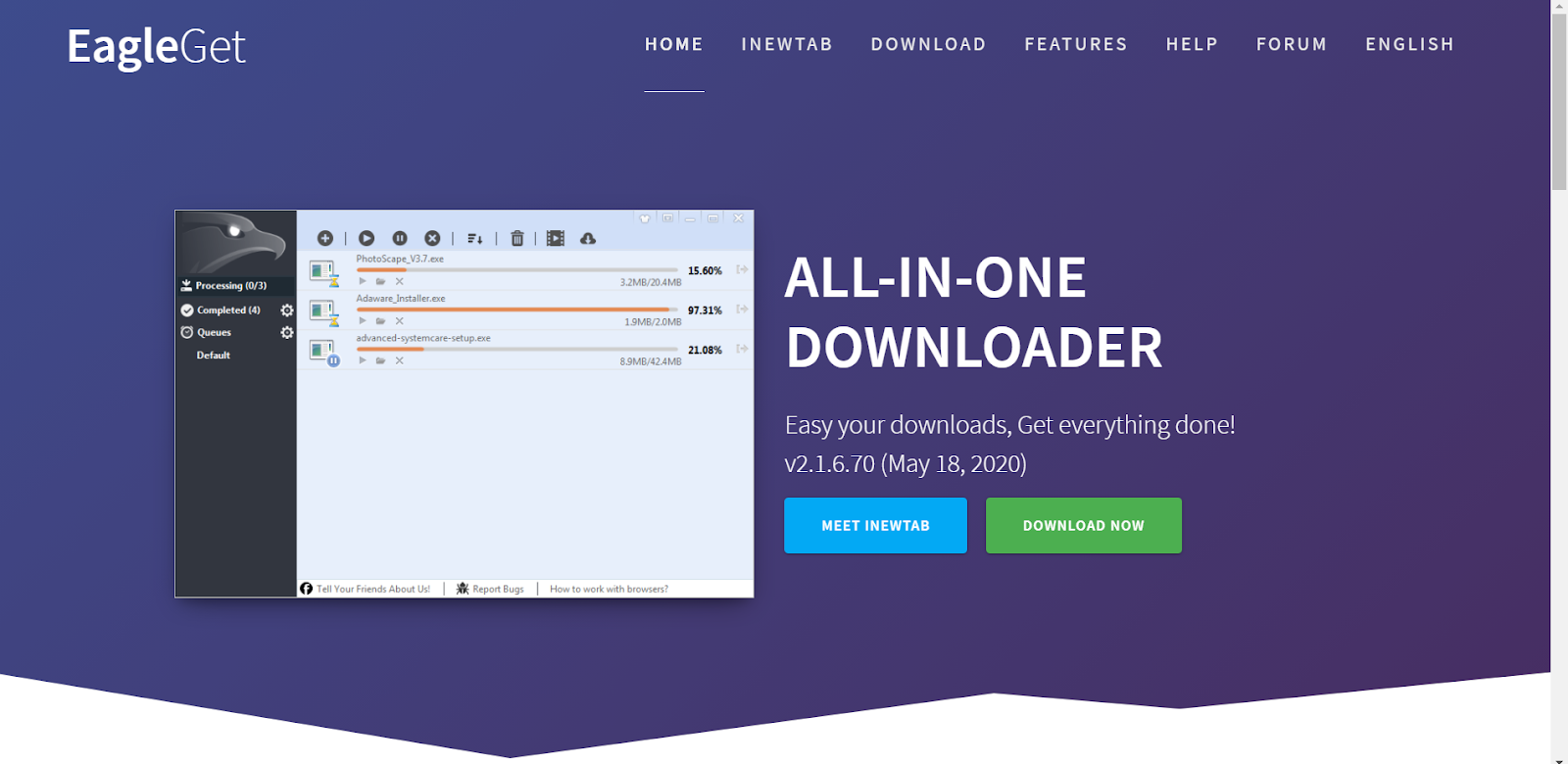
Task: Open folder icon under Adaware_Installer.exe
Action: [x=380, y=320]
